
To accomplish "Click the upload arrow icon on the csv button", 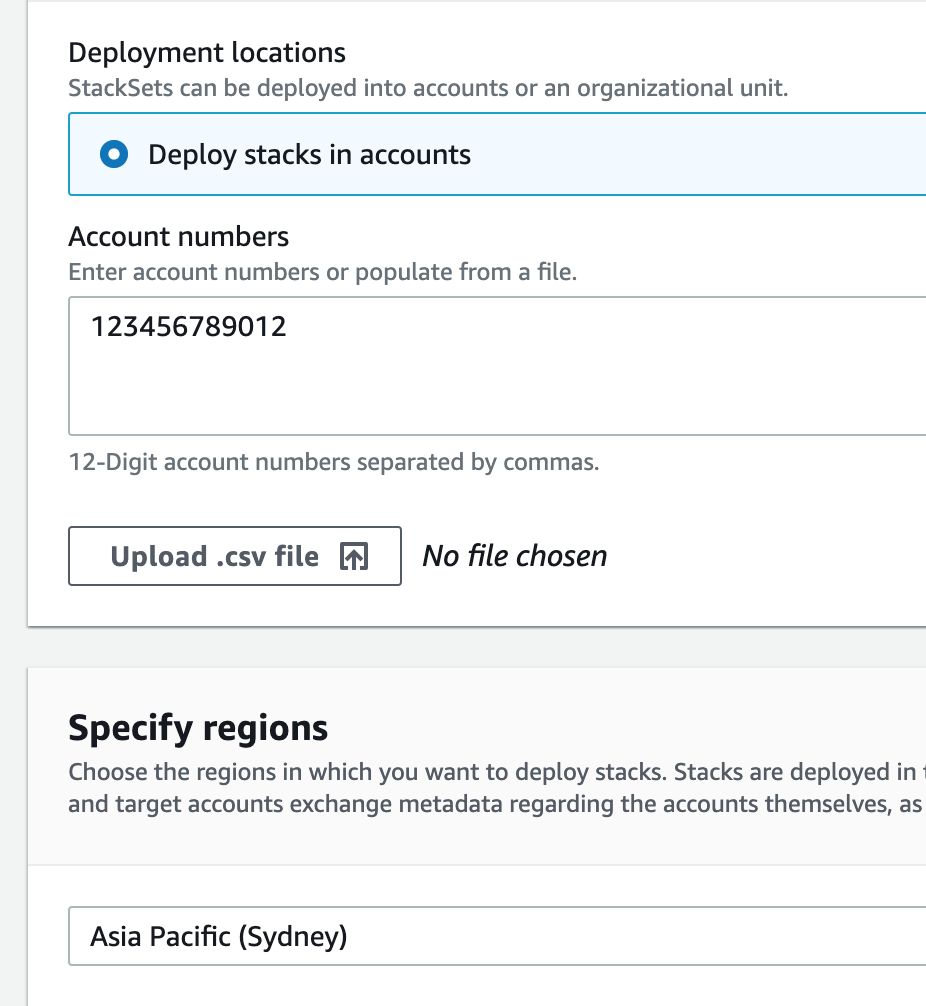I will (x=354, y=556).
